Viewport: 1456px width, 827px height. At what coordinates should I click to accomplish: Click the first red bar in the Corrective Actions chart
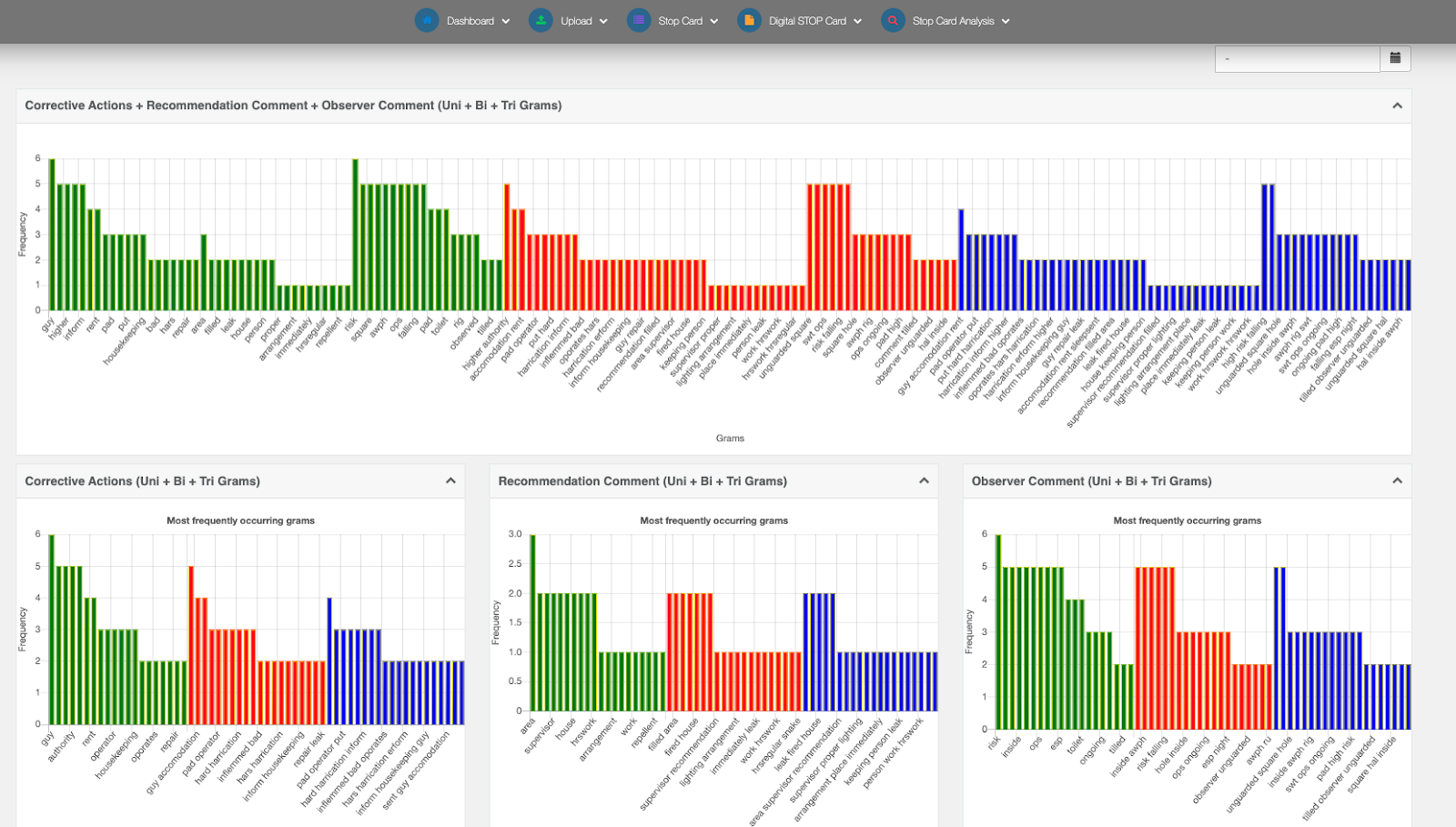pyautogui.click(x=191, y=645)
